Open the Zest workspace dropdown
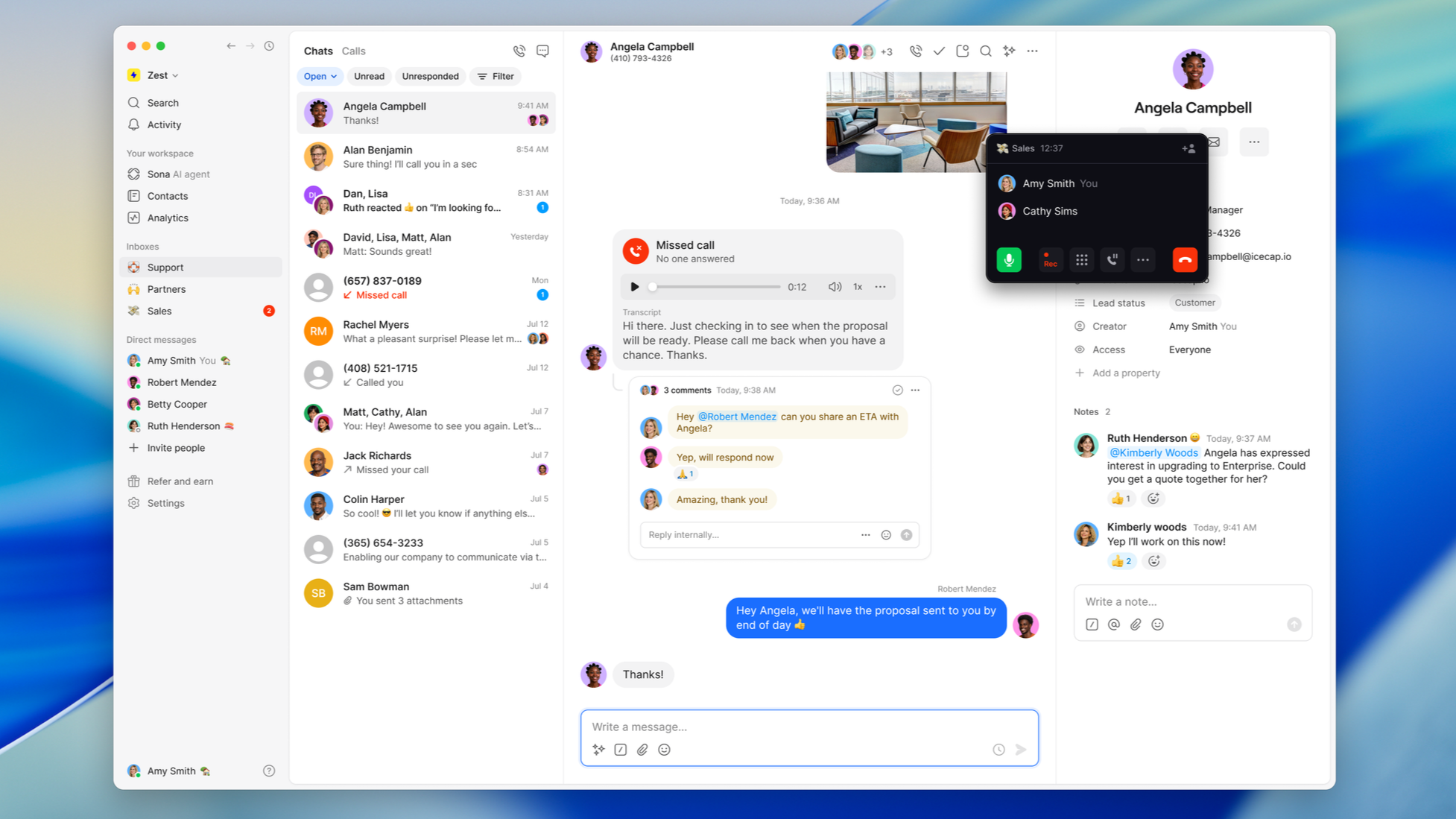Viewport: 1456px width, 819px height. [162, 75]
